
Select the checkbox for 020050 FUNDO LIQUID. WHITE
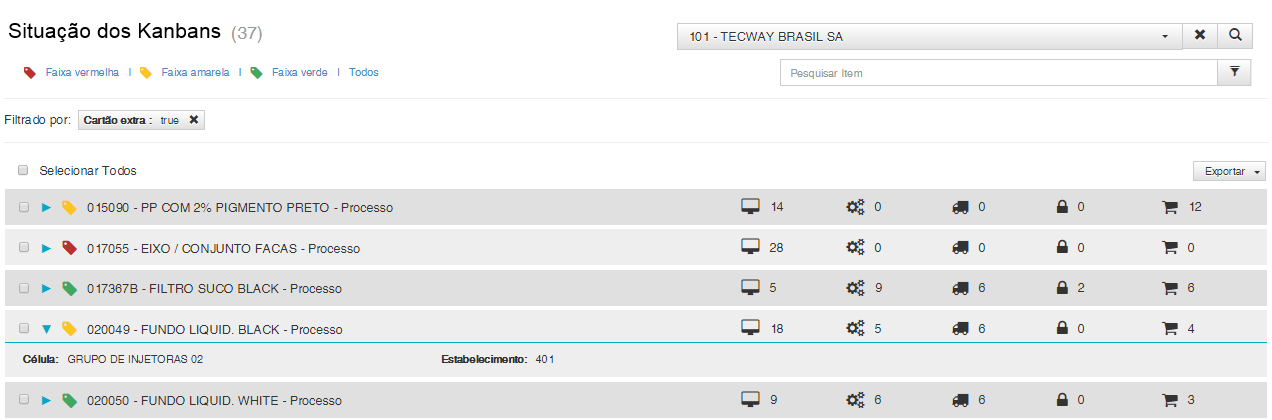coord(23,400)
